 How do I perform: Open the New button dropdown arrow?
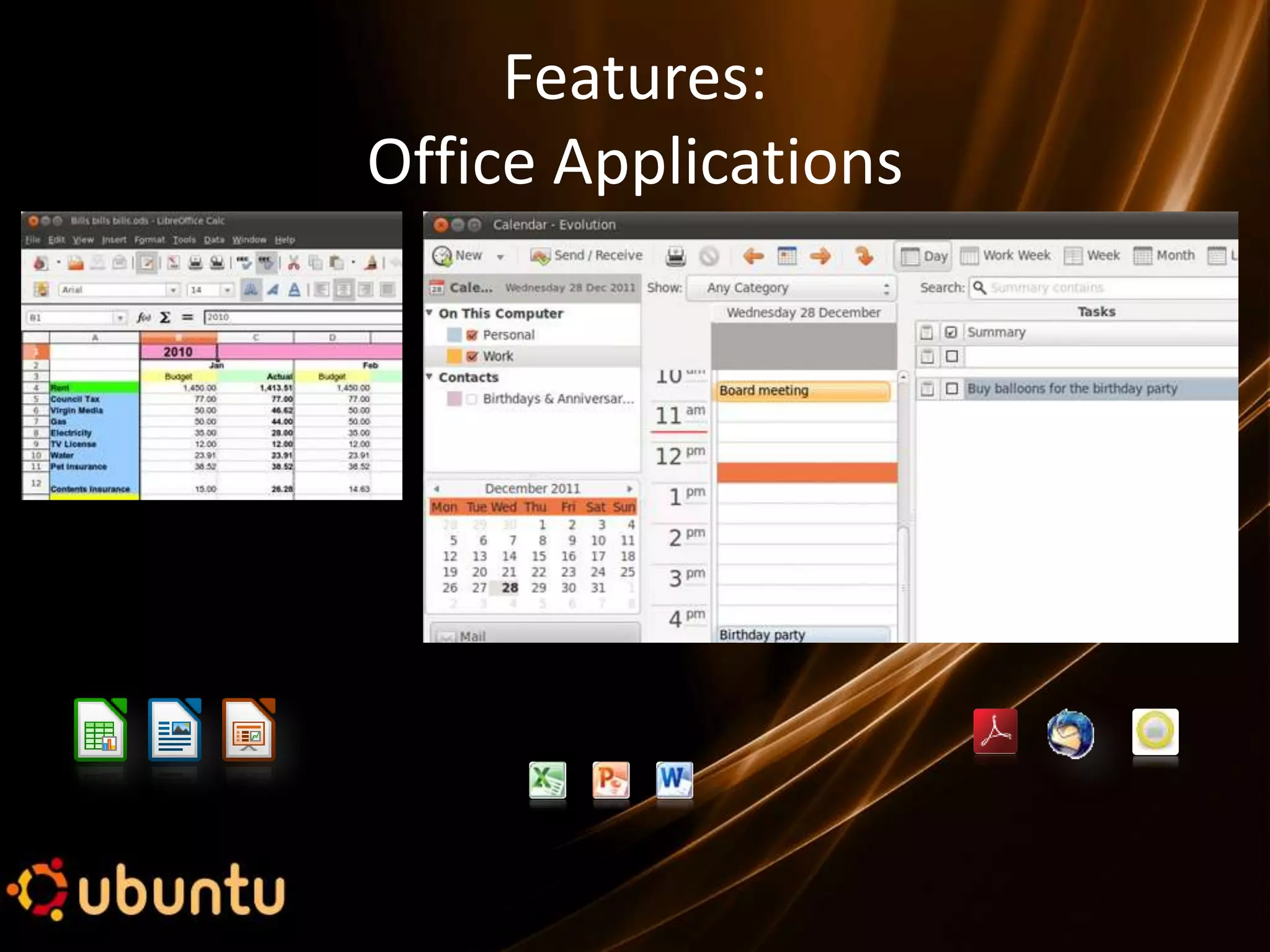tap(500, 257)
